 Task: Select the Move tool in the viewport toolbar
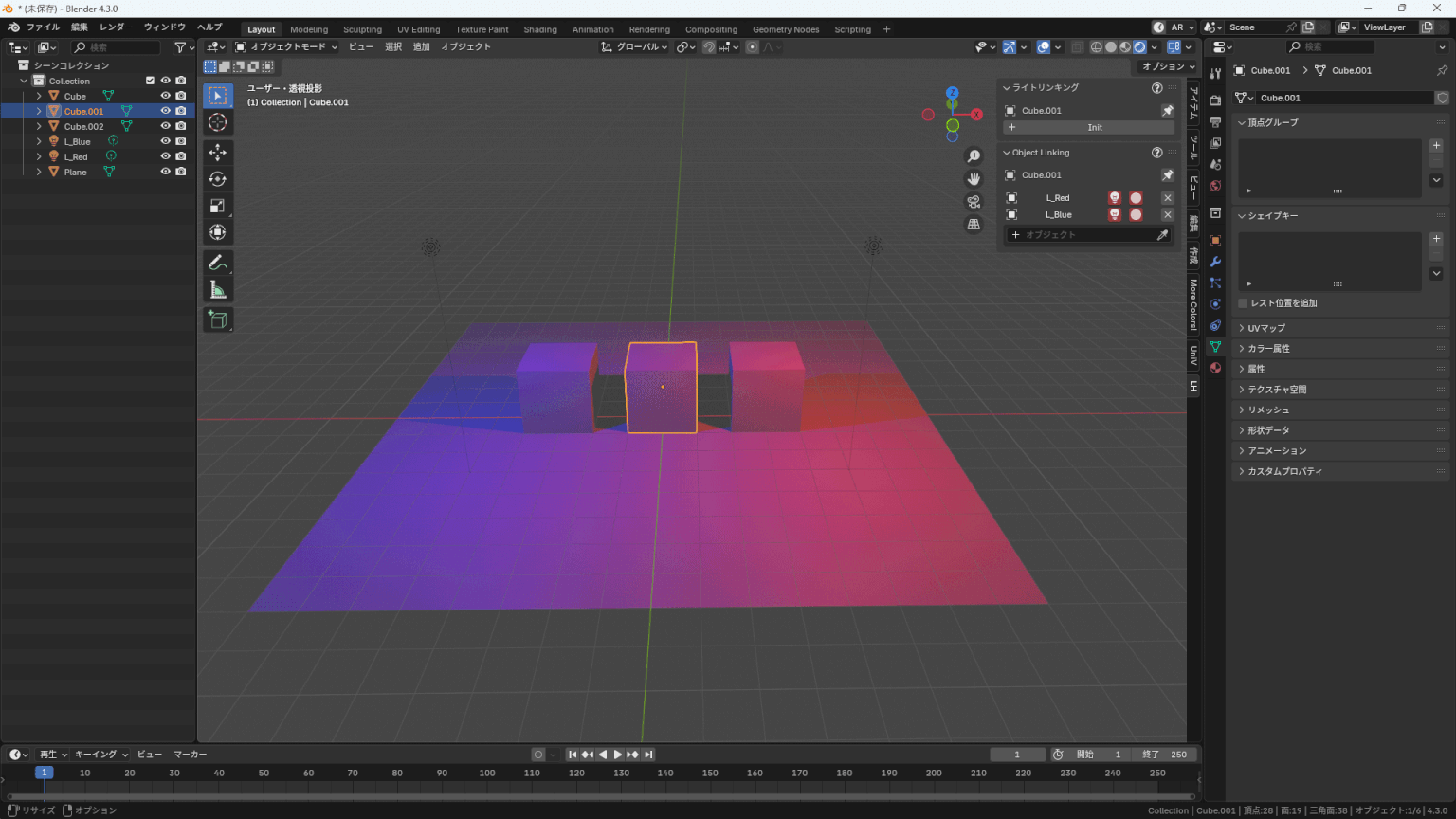click(x=217, y=152)
